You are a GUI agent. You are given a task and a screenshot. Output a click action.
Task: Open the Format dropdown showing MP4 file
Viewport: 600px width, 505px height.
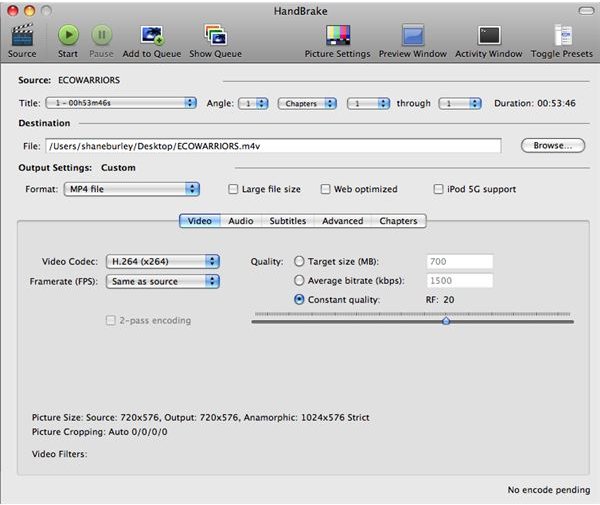tap(132, 189)
